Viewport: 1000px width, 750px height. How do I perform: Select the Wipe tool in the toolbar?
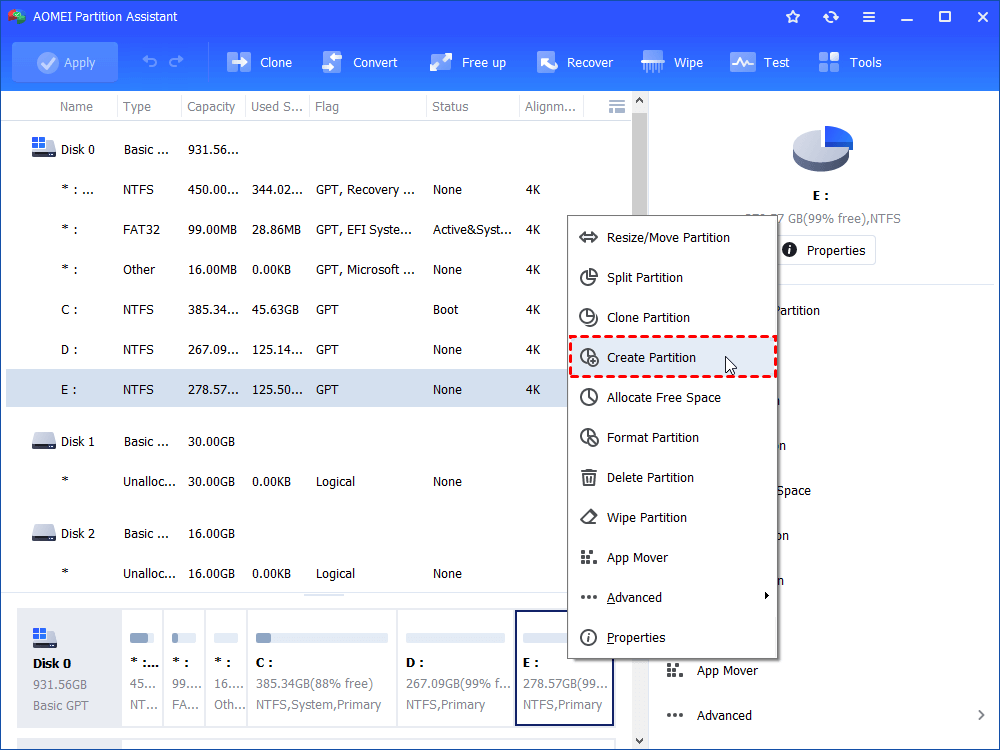(672, 61)
